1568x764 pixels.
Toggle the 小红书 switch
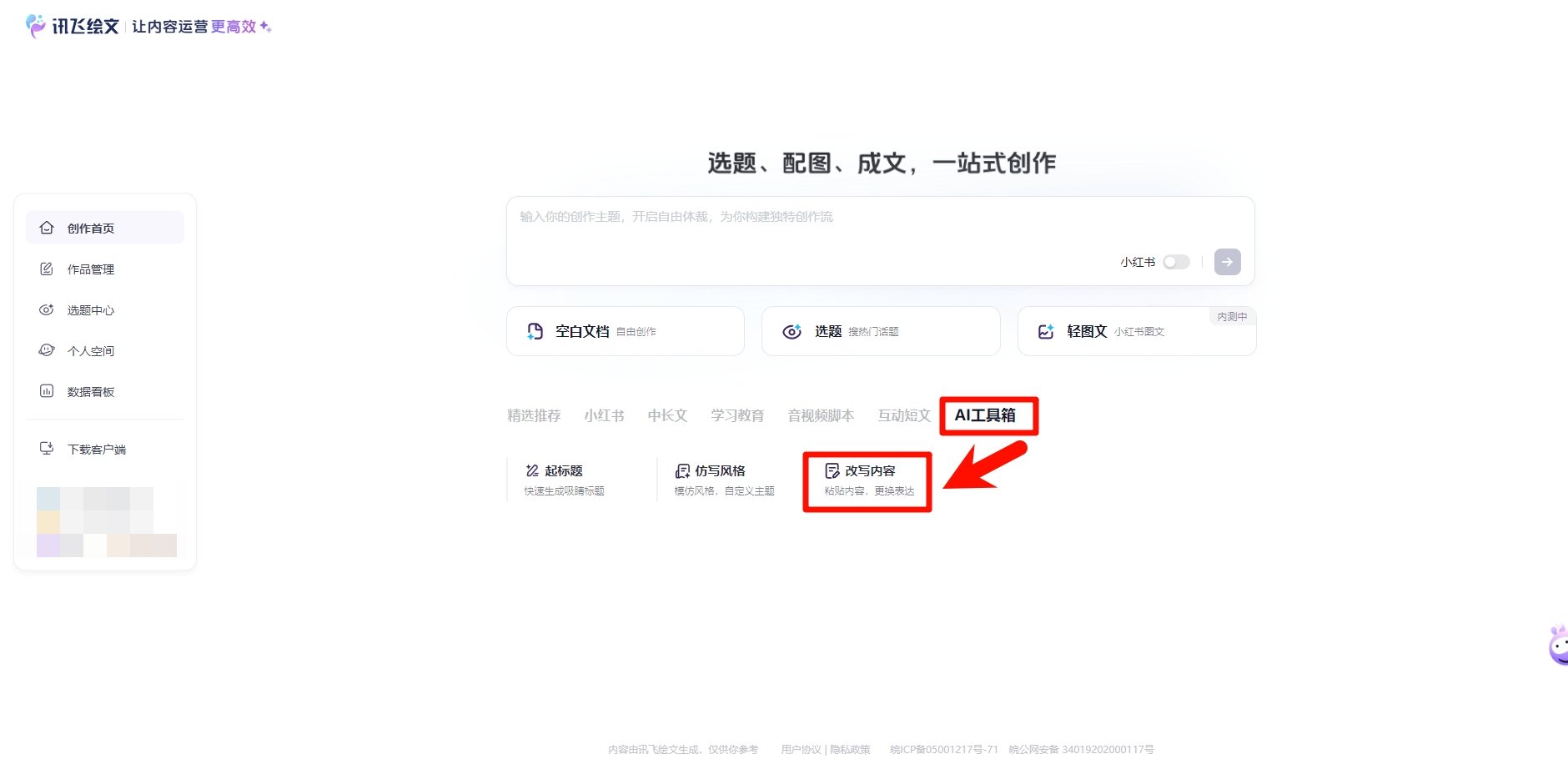pyautogui.click(x=1177, y=262)
